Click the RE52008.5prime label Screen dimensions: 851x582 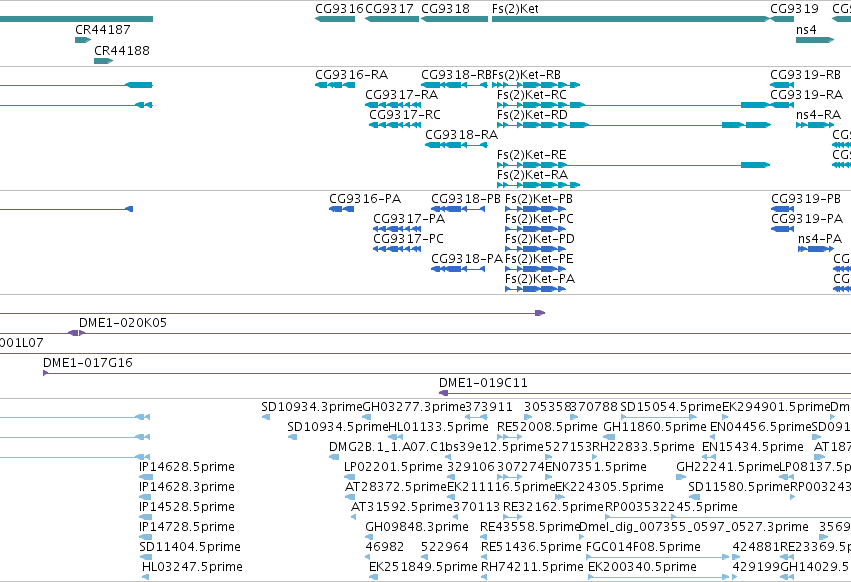547,427
